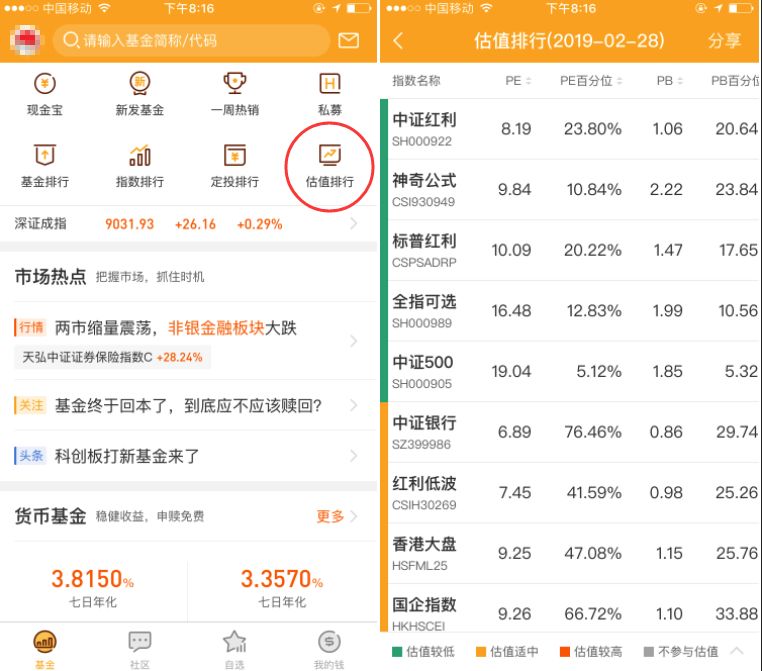Select 基金 tab in bottom bar

tap(45, 649)
